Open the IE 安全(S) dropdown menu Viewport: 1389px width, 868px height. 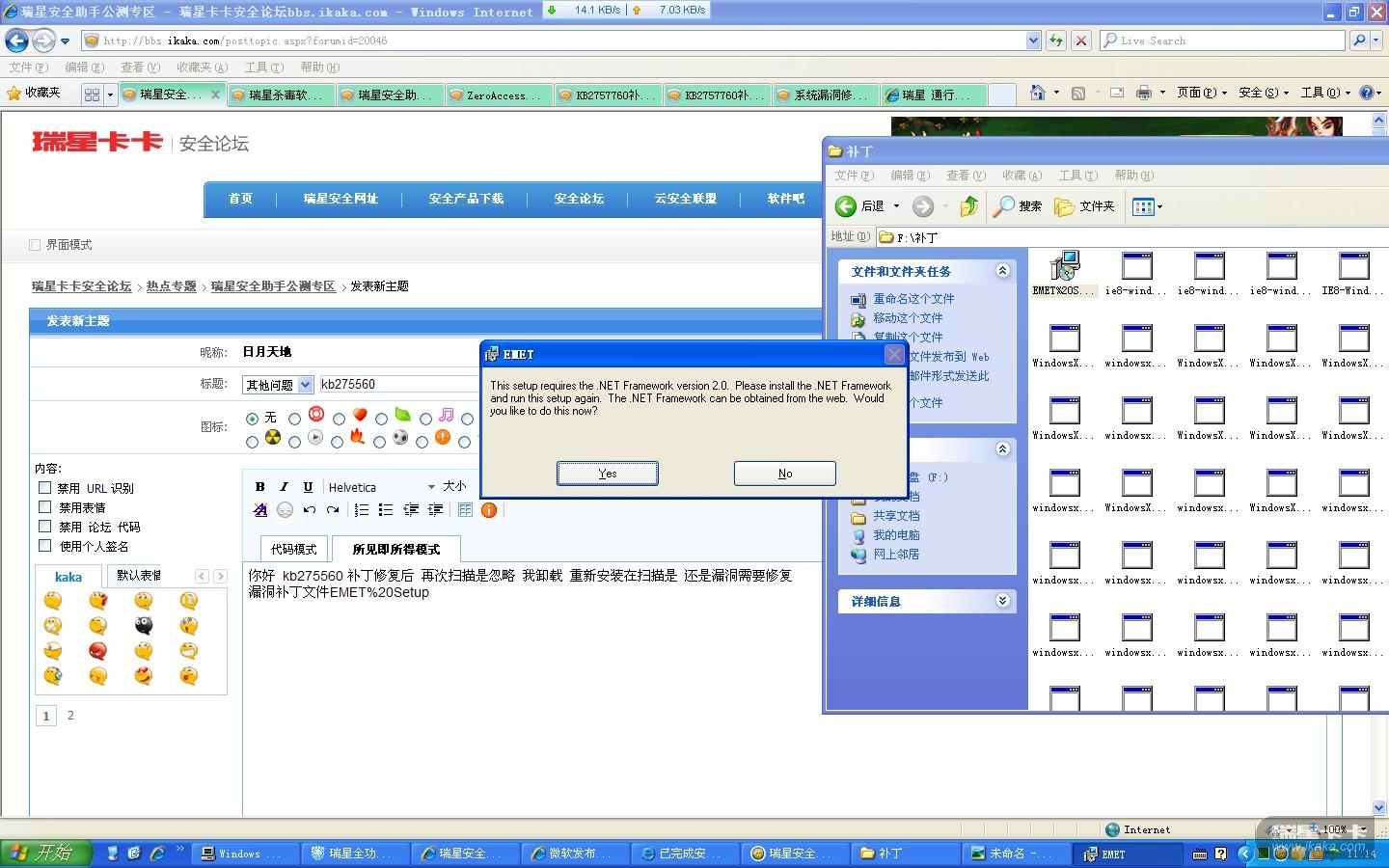(x=1264, y=93)
